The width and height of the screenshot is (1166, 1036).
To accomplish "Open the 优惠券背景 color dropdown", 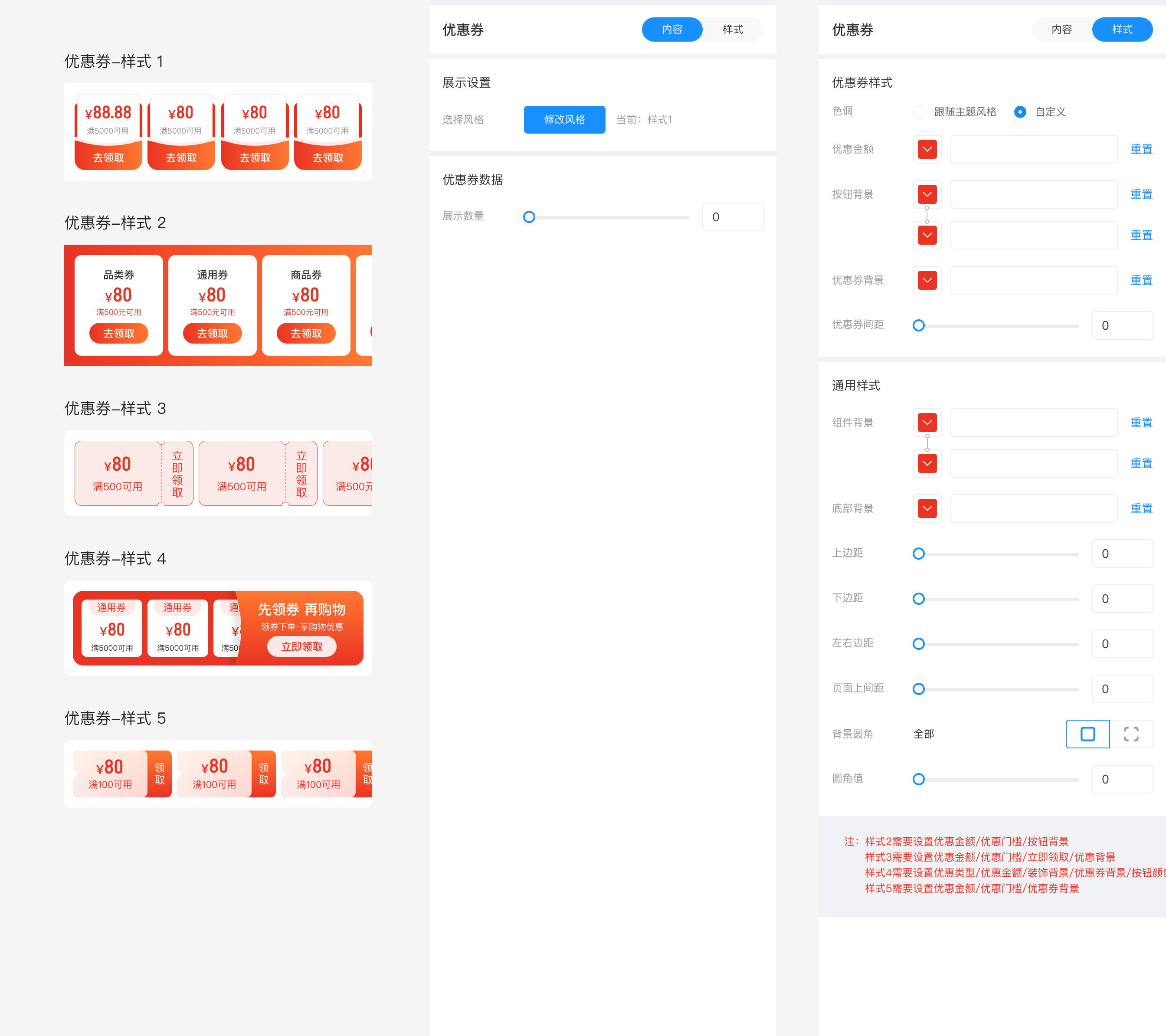I will 927,280.
